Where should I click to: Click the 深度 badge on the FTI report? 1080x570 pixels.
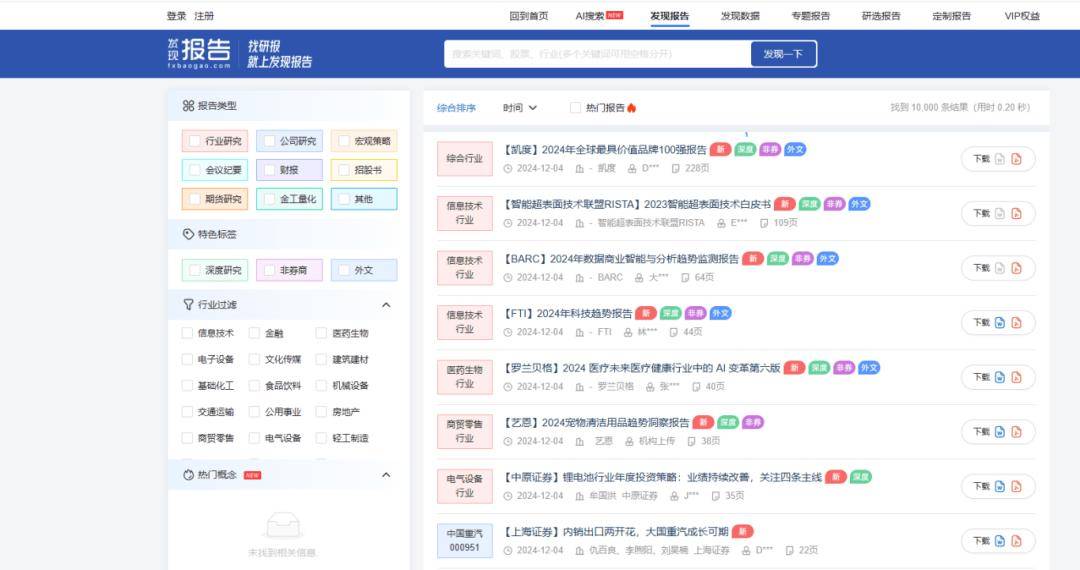(x=670, y=313)
